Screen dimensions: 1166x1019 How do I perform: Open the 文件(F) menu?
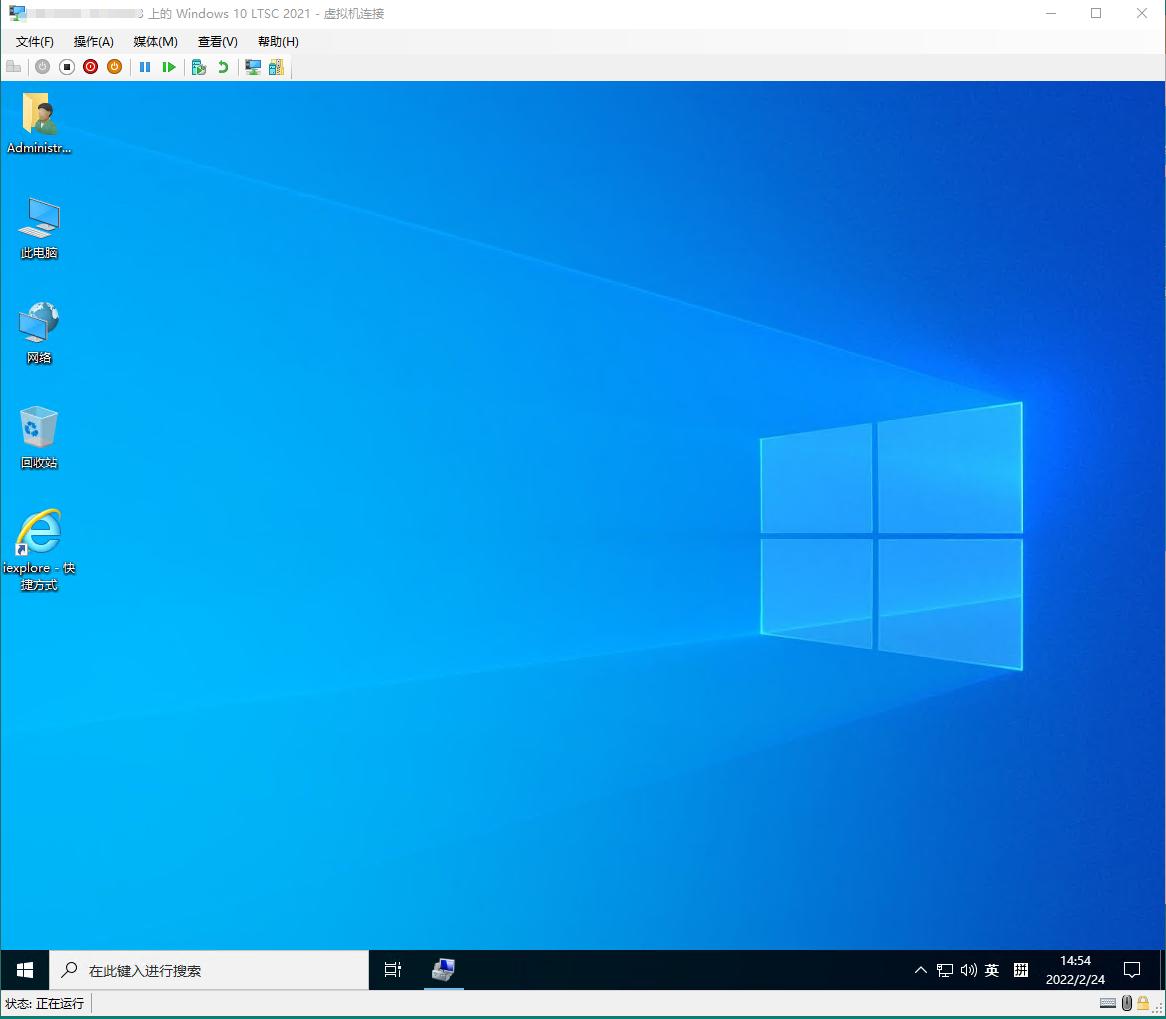tap(35, 42)
